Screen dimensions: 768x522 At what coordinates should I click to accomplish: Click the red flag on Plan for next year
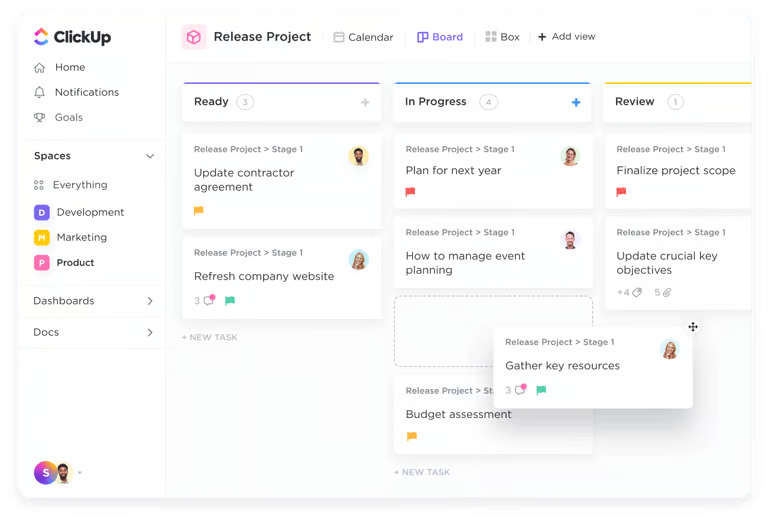tap(410, 192)
